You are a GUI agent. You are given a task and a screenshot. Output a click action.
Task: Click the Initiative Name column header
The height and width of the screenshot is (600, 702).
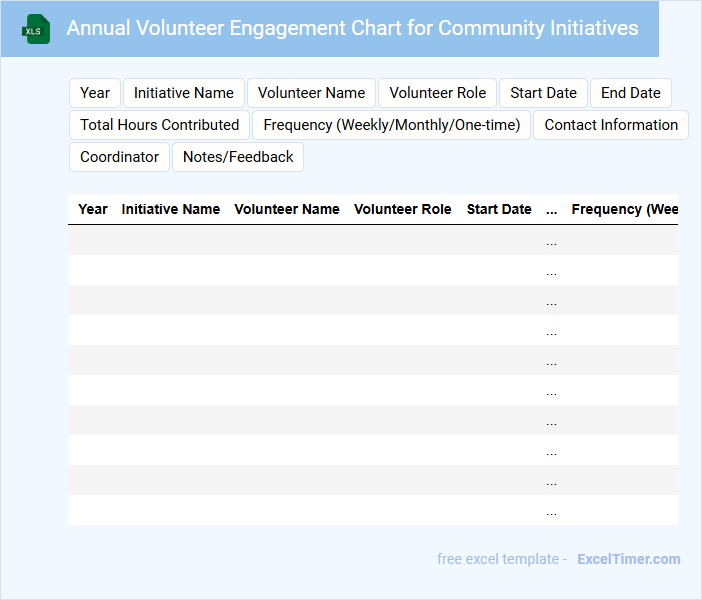click(171, 209)
